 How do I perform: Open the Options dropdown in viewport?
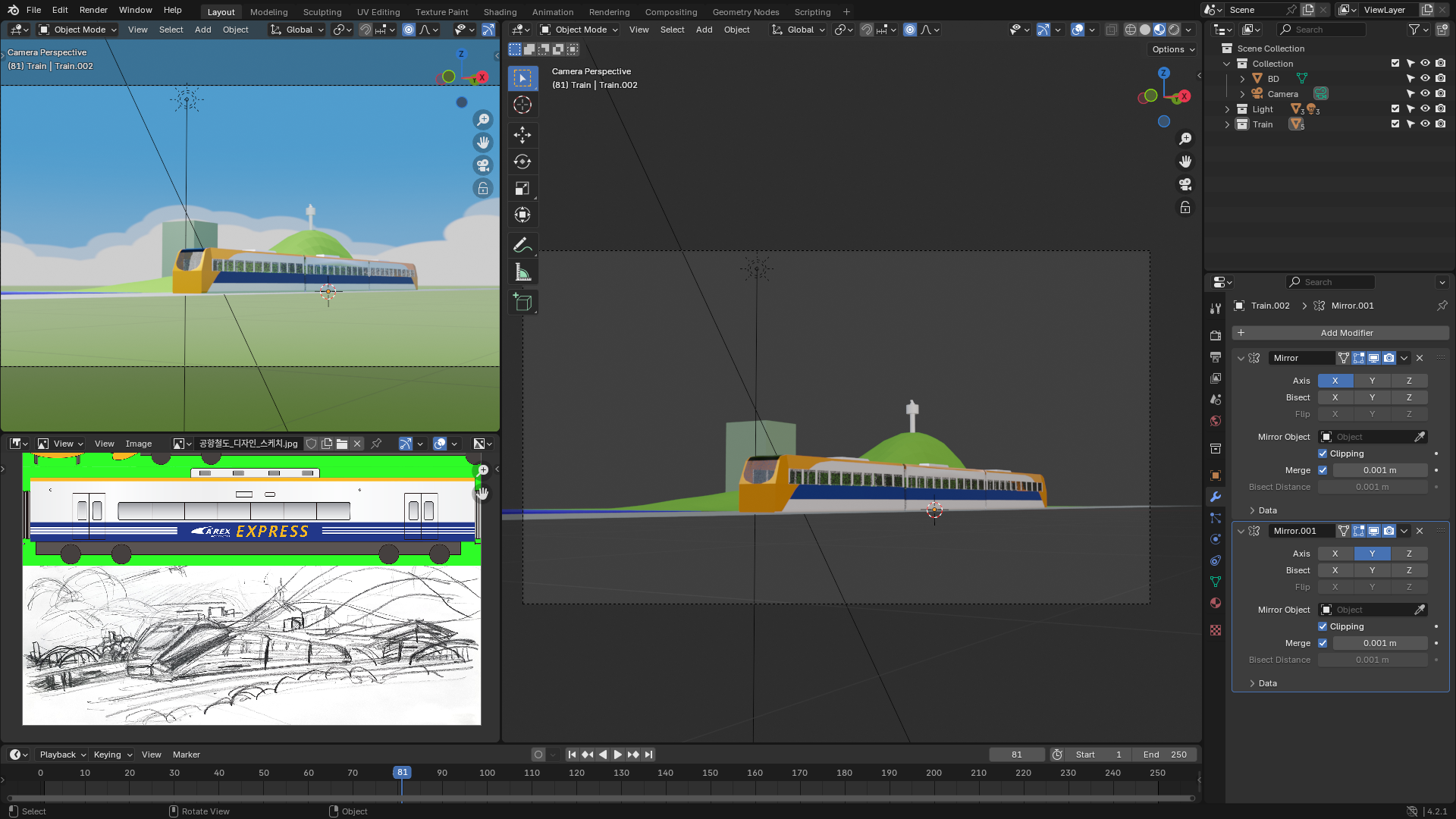pos(1172,49)
